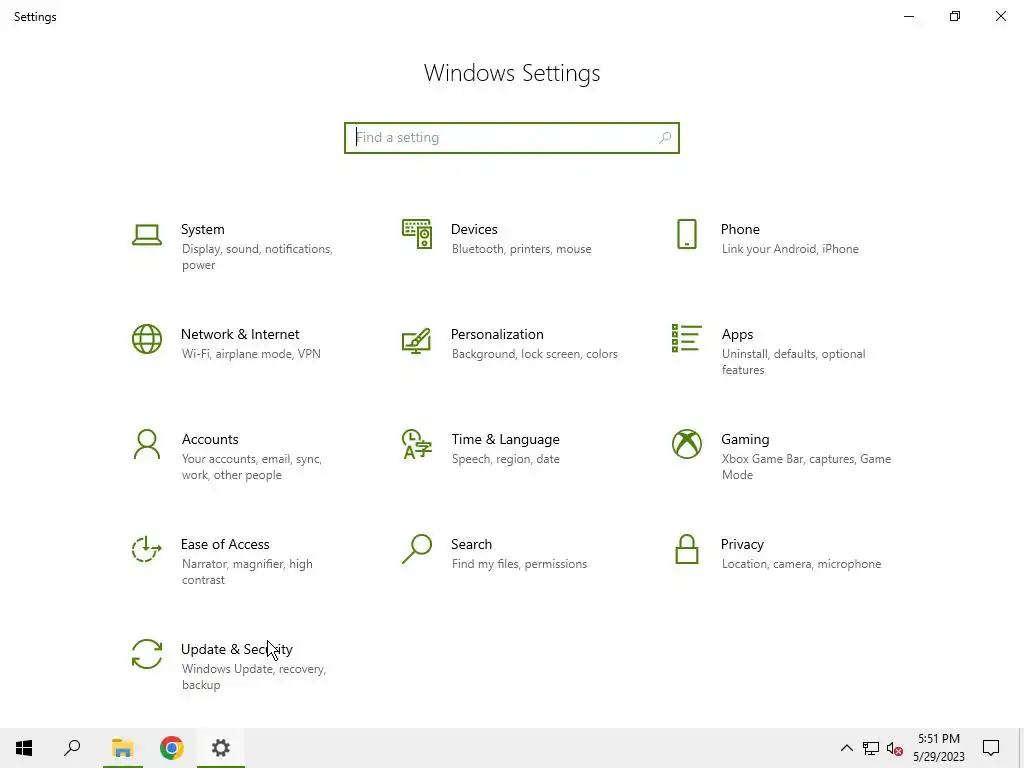Viewport: 1024px width, 768px height.
Task: Open the taskbar clock showing 5:51 PM
Action: click(939, 748)
